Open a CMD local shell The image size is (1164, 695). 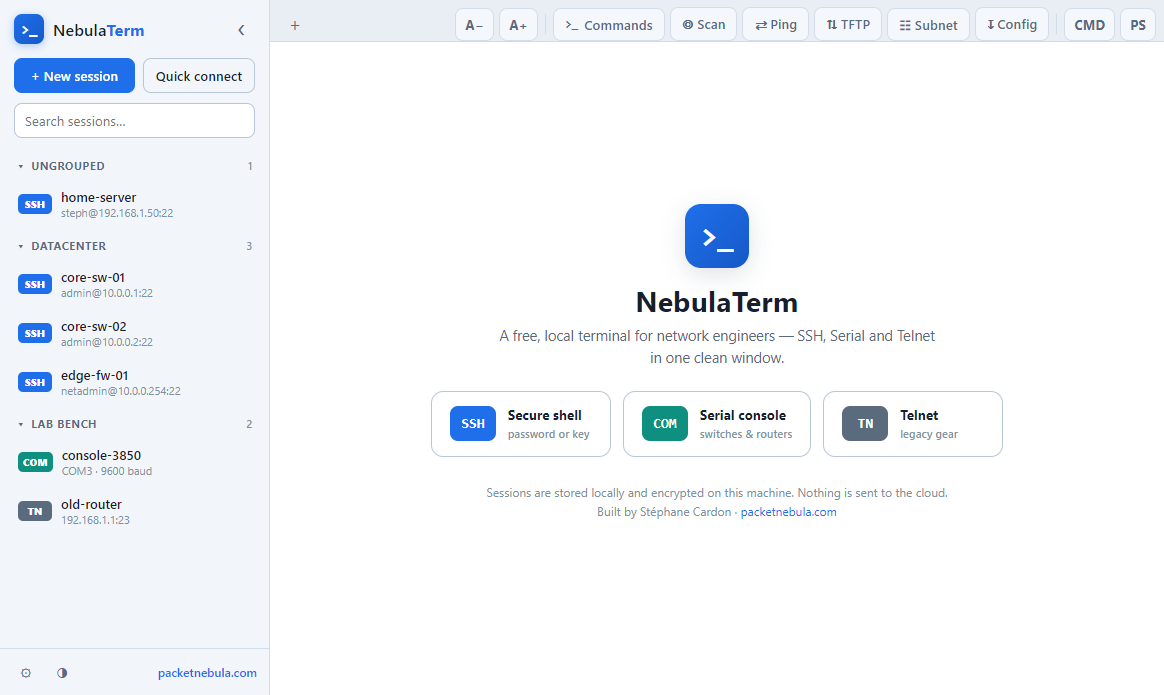[x=1090, y=25]
